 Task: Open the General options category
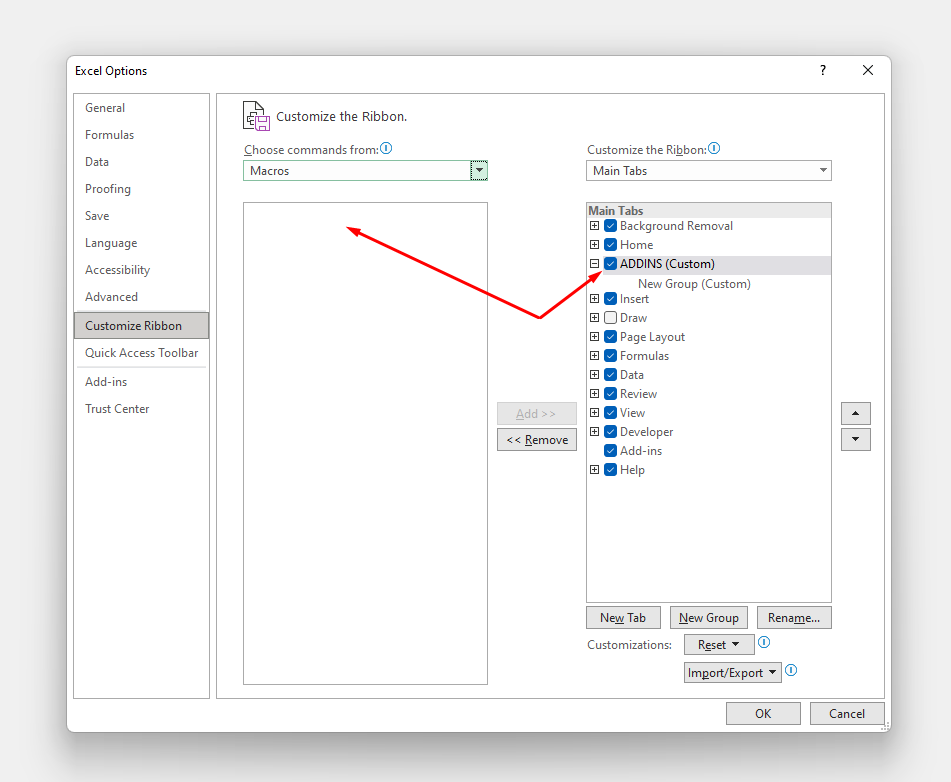click(141, 108)
